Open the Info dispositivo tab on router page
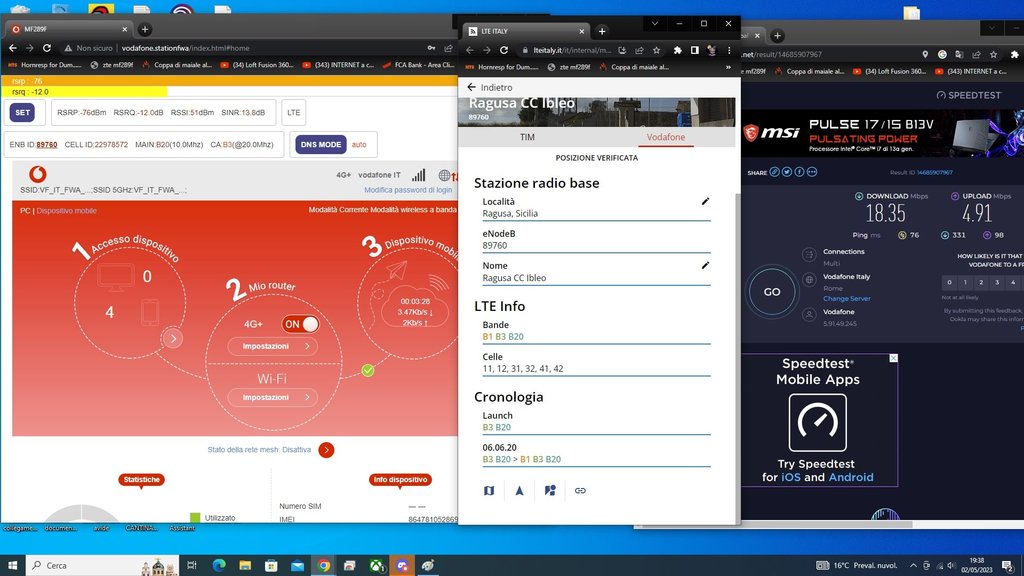Viewport: 1024px width, 576px height. coord(400,479)
